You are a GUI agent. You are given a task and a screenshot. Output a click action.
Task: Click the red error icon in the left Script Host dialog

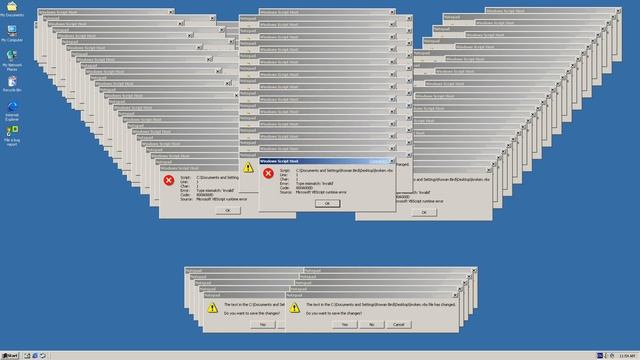[169, 180]
